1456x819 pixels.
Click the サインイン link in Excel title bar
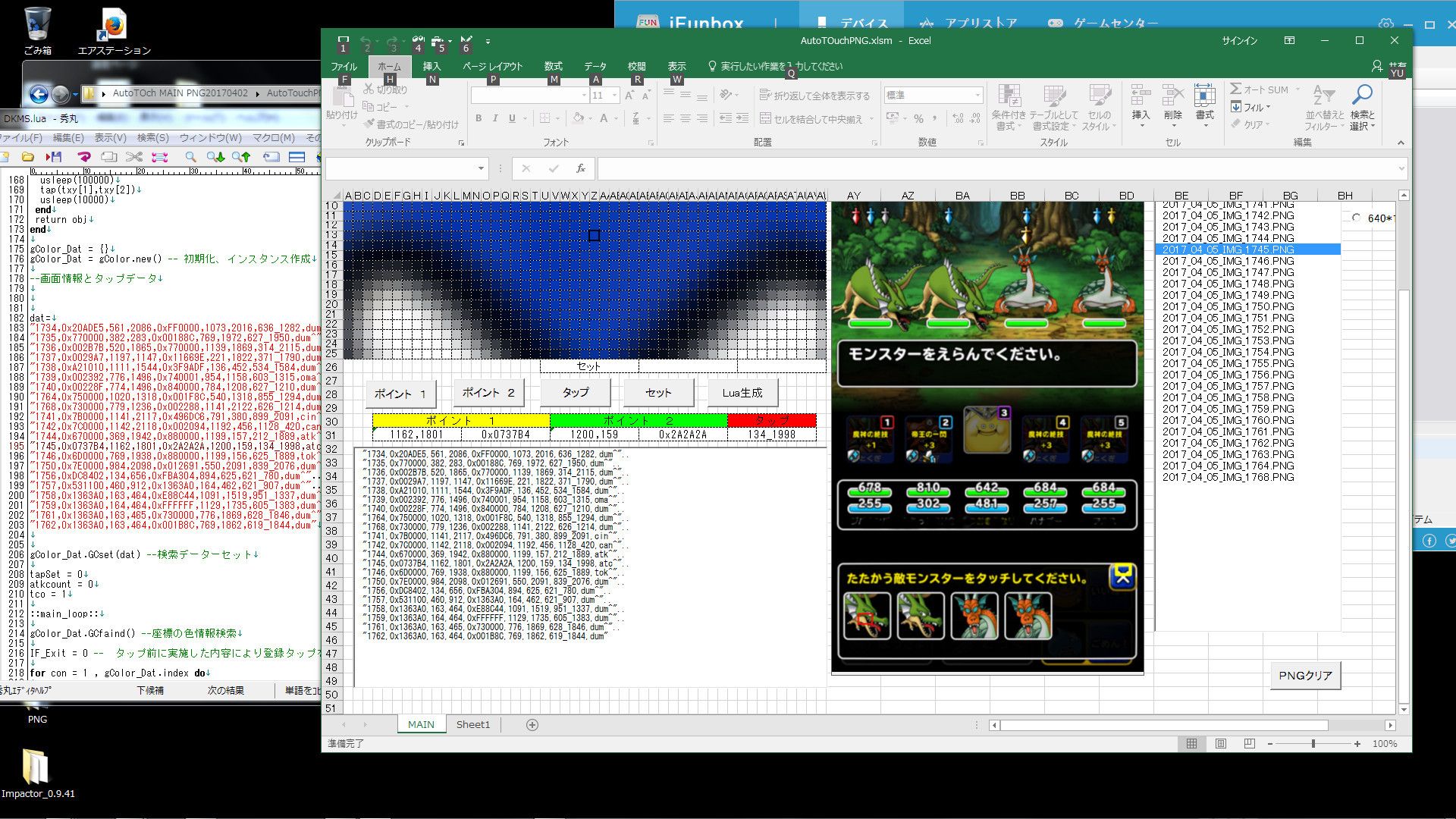[x=1239, y=41]
